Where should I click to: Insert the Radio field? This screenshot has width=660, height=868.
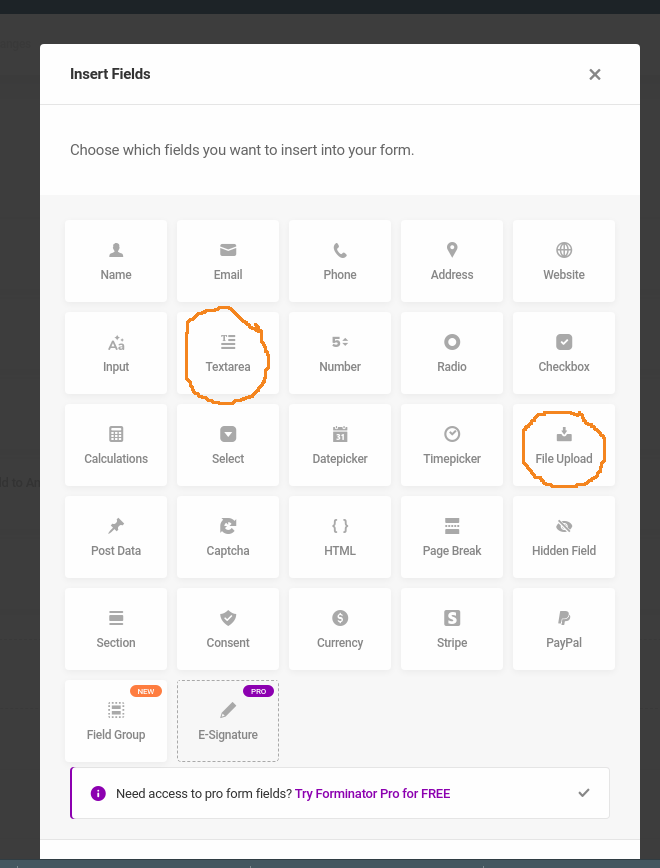click(452, 353)
